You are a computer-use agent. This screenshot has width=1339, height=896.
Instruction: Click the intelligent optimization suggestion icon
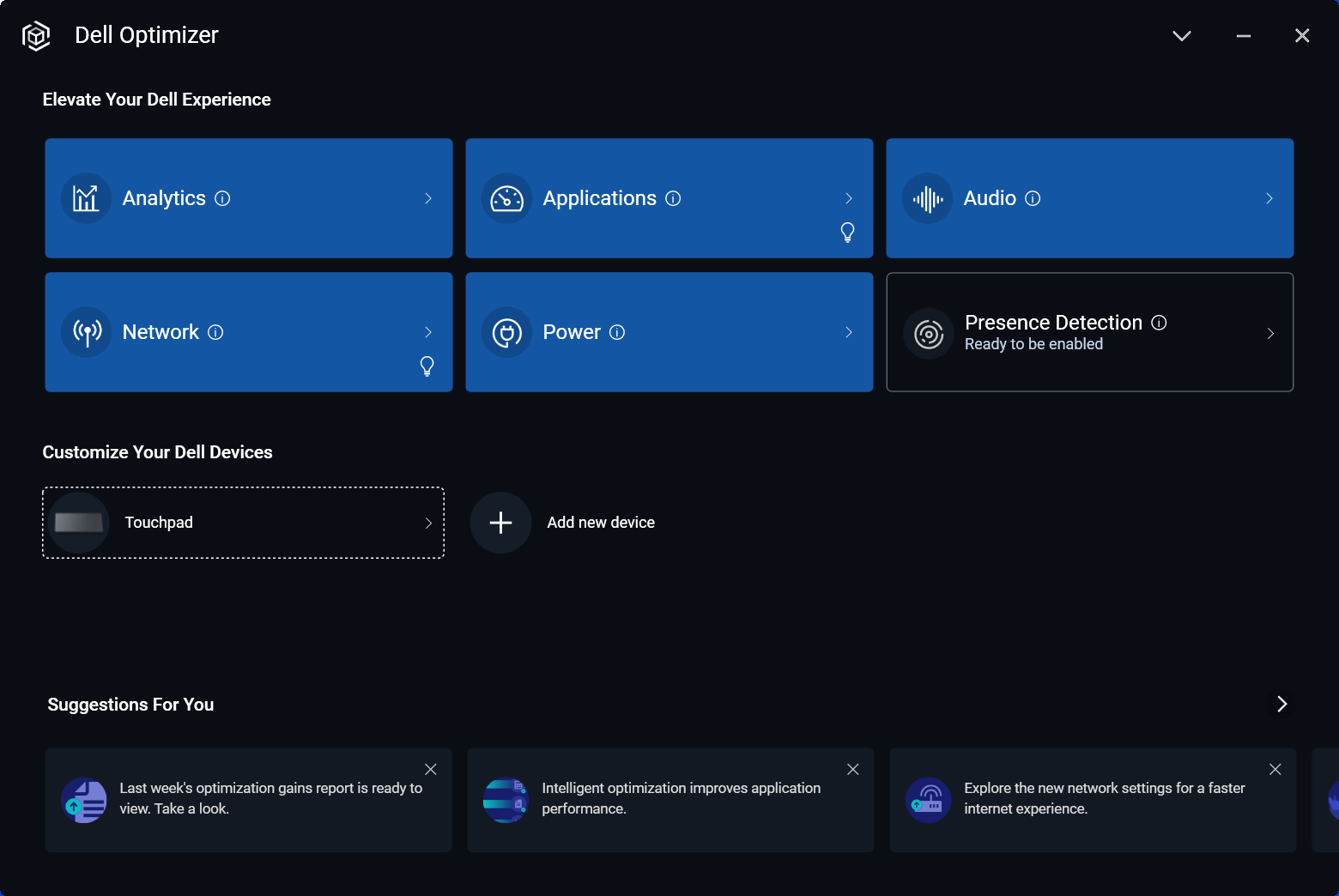(506, 800)
